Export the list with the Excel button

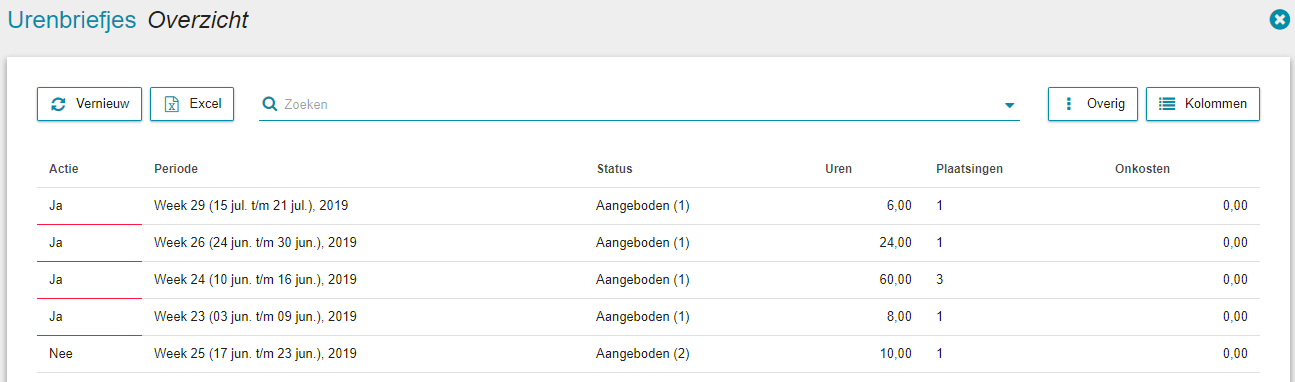tap(192, 104)
